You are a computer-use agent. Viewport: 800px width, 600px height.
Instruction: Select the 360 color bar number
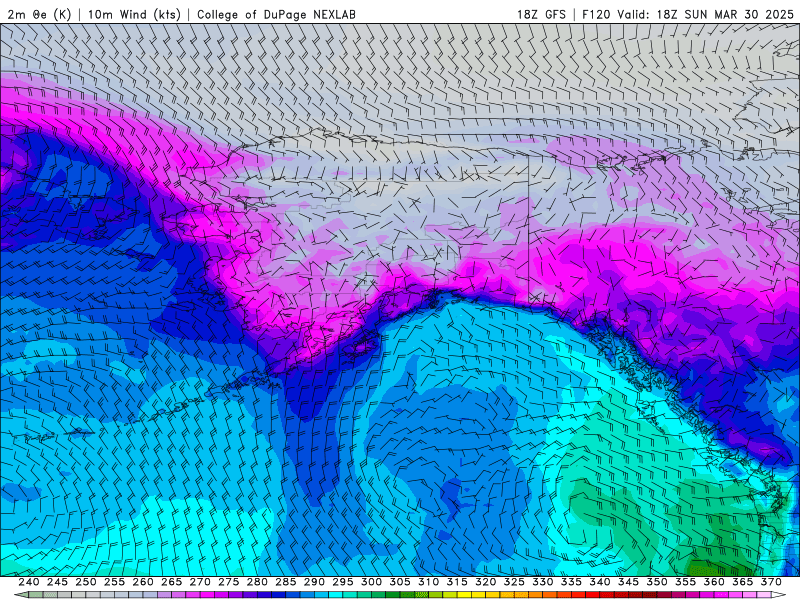(x=714, y=582)
